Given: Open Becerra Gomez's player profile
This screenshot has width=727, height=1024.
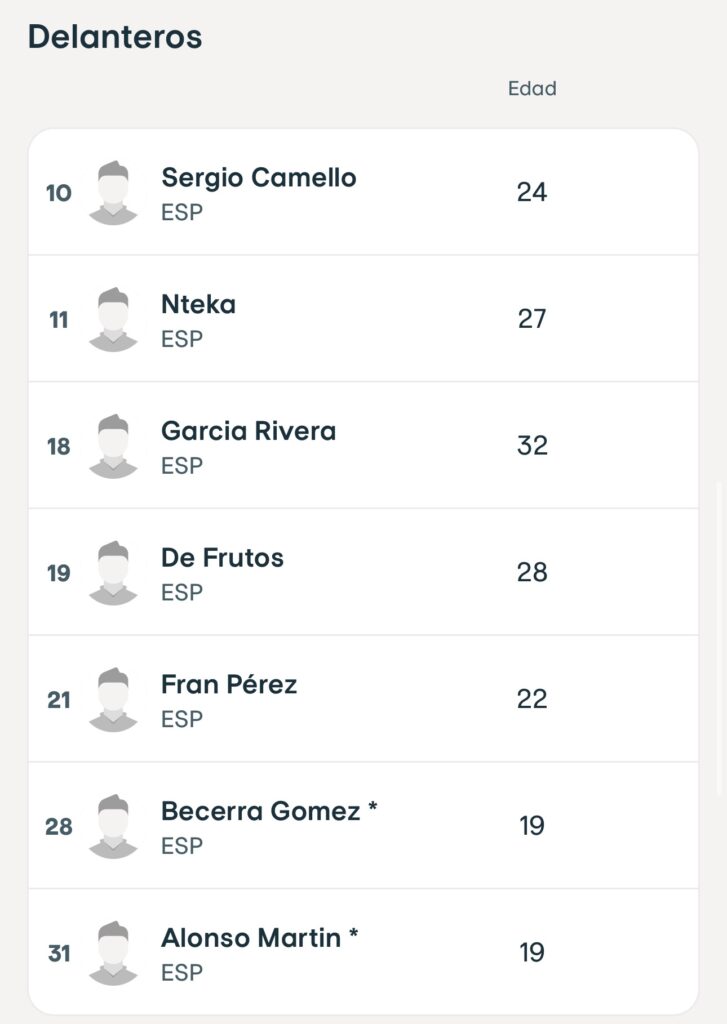Looking at the screenshot, I should pos(260,812).
